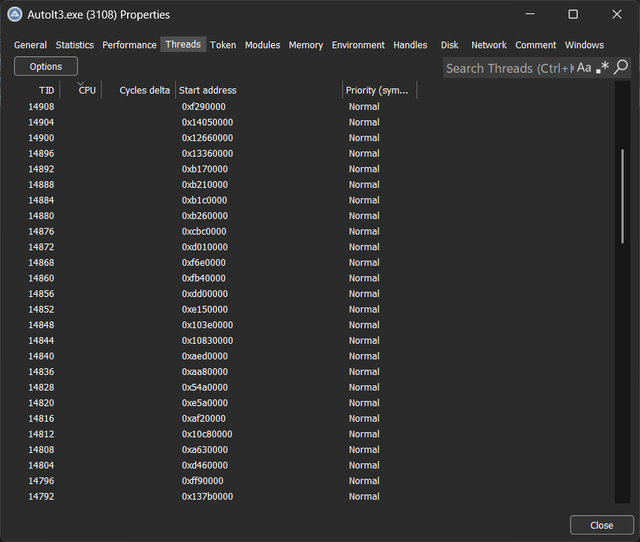
Task: Click in the Search Threads field
Action: point(509,68)
